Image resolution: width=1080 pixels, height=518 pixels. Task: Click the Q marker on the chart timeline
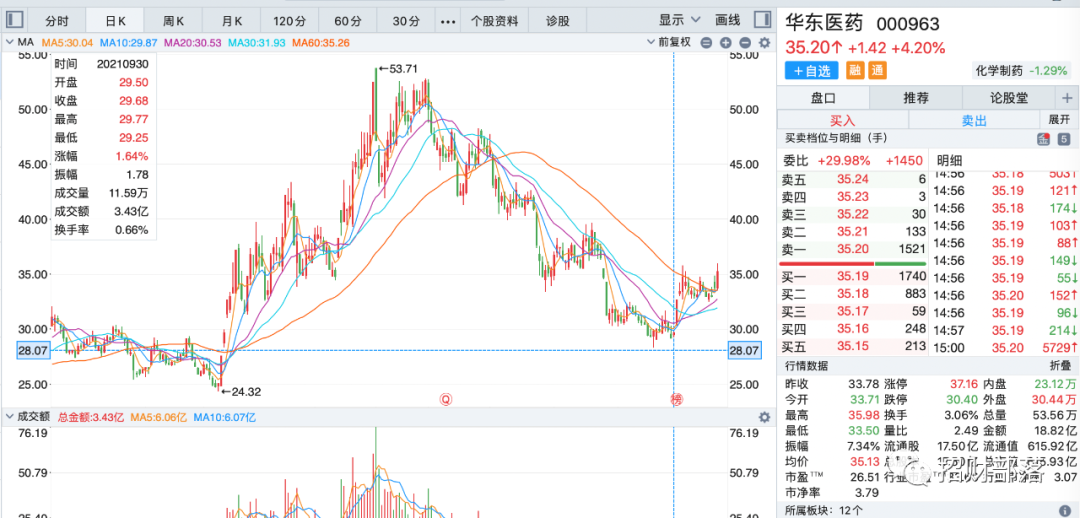(x=446, y=399)
